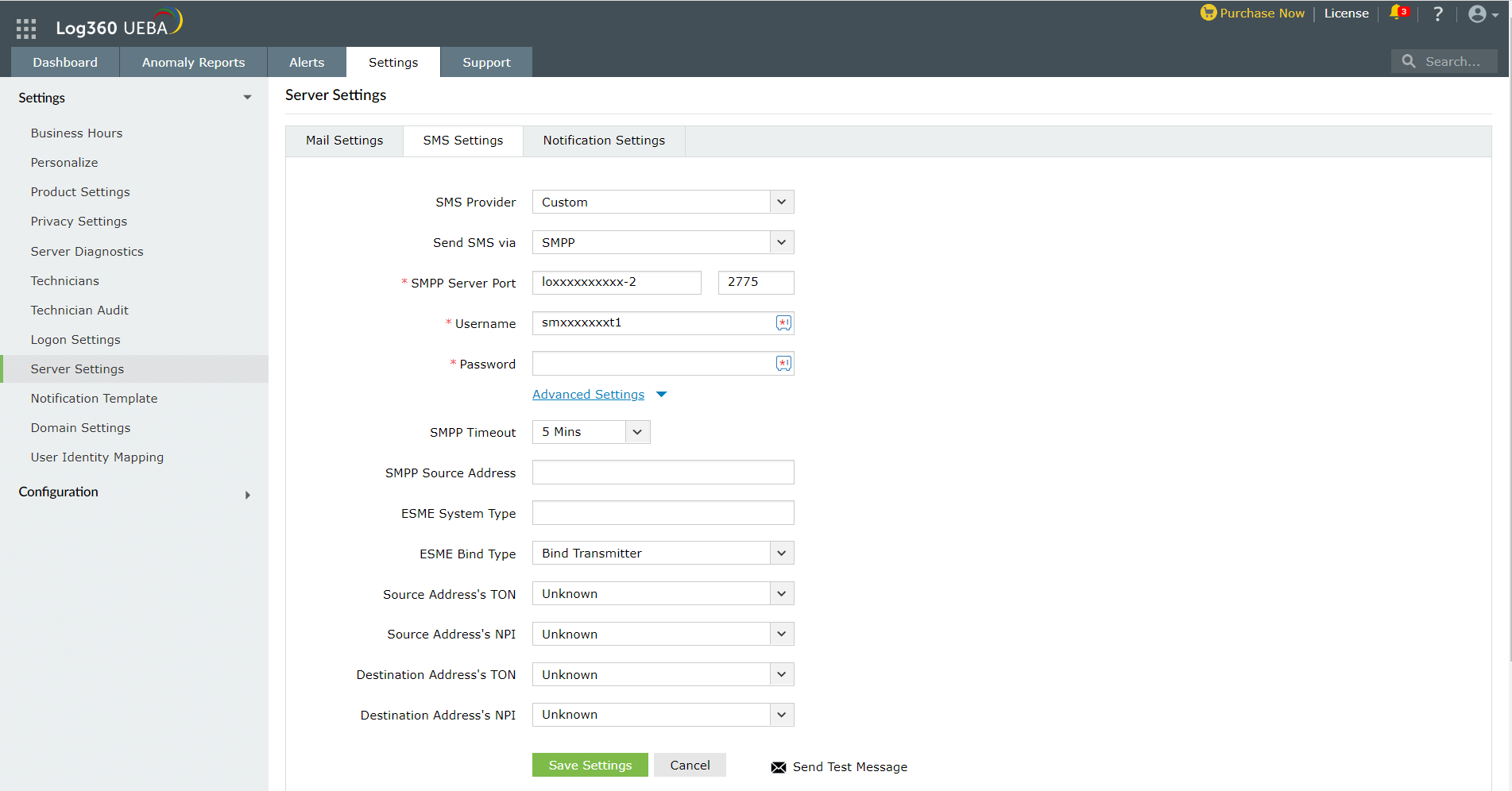Switch to the Dashboard tab
The image size is (1512, 791).
pyautogui.click(x=65, y=62)
